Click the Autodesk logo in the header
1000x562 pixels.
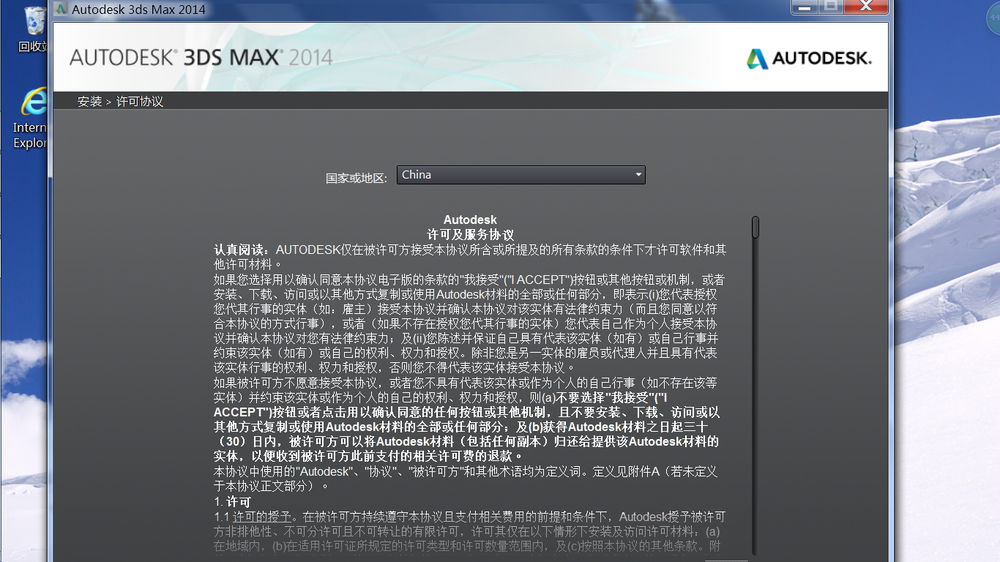808,59
